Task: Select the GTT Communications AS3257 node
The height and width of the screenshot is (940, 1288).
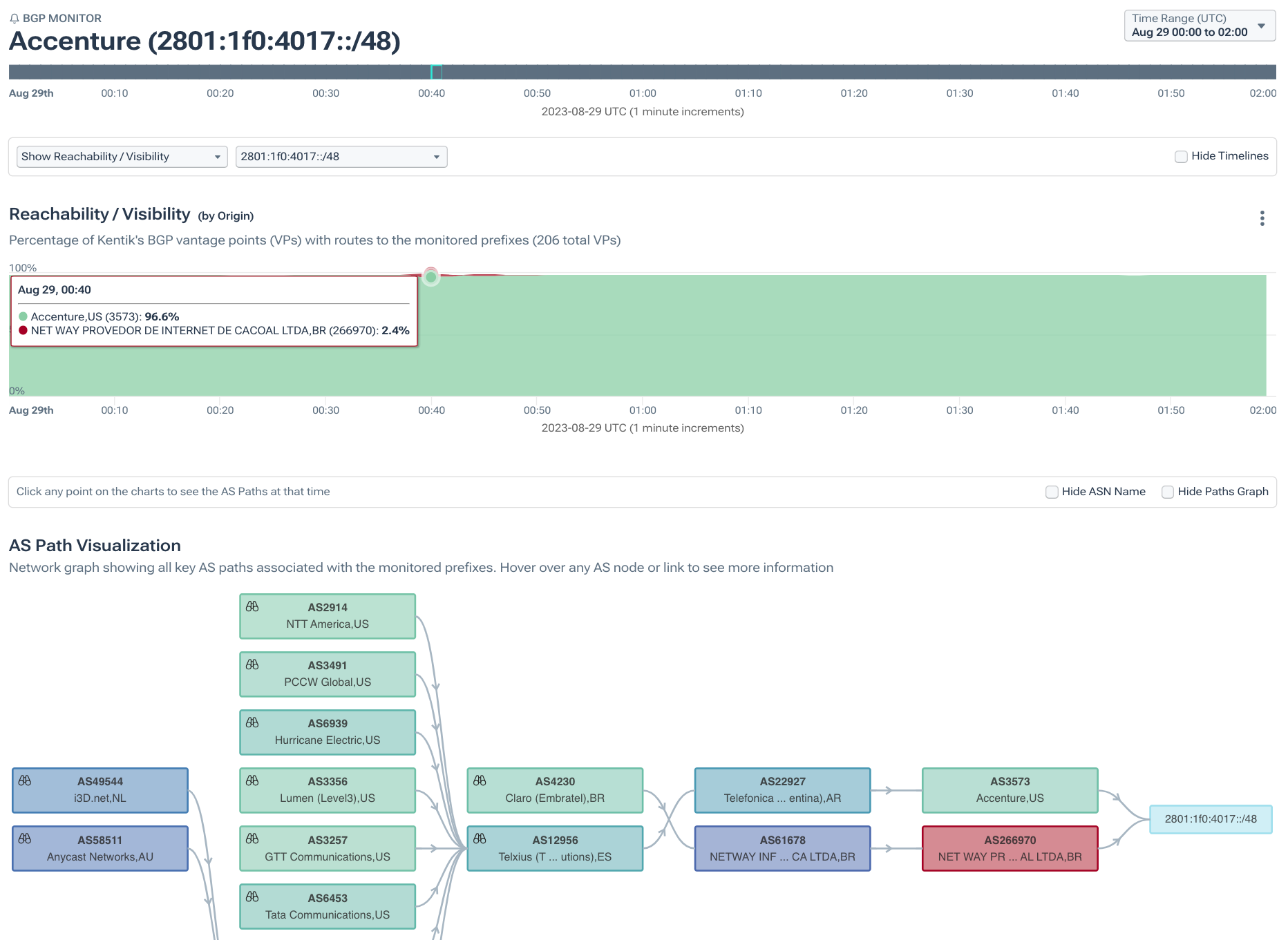Action: (x=328, y=848)
